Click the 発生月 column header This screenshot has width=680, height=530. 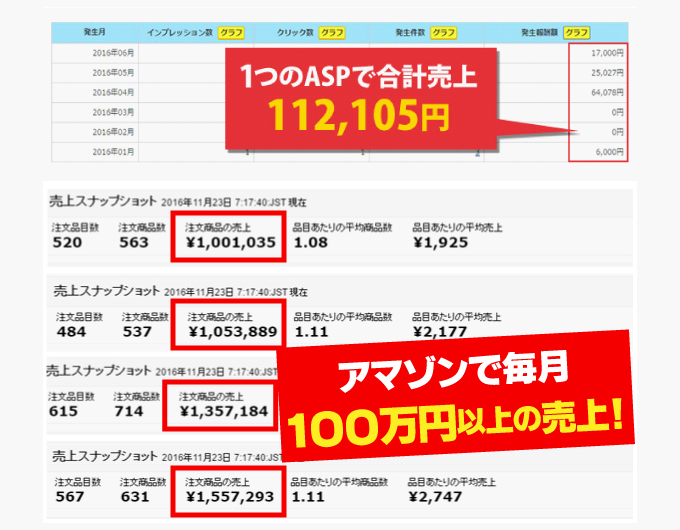95,33
